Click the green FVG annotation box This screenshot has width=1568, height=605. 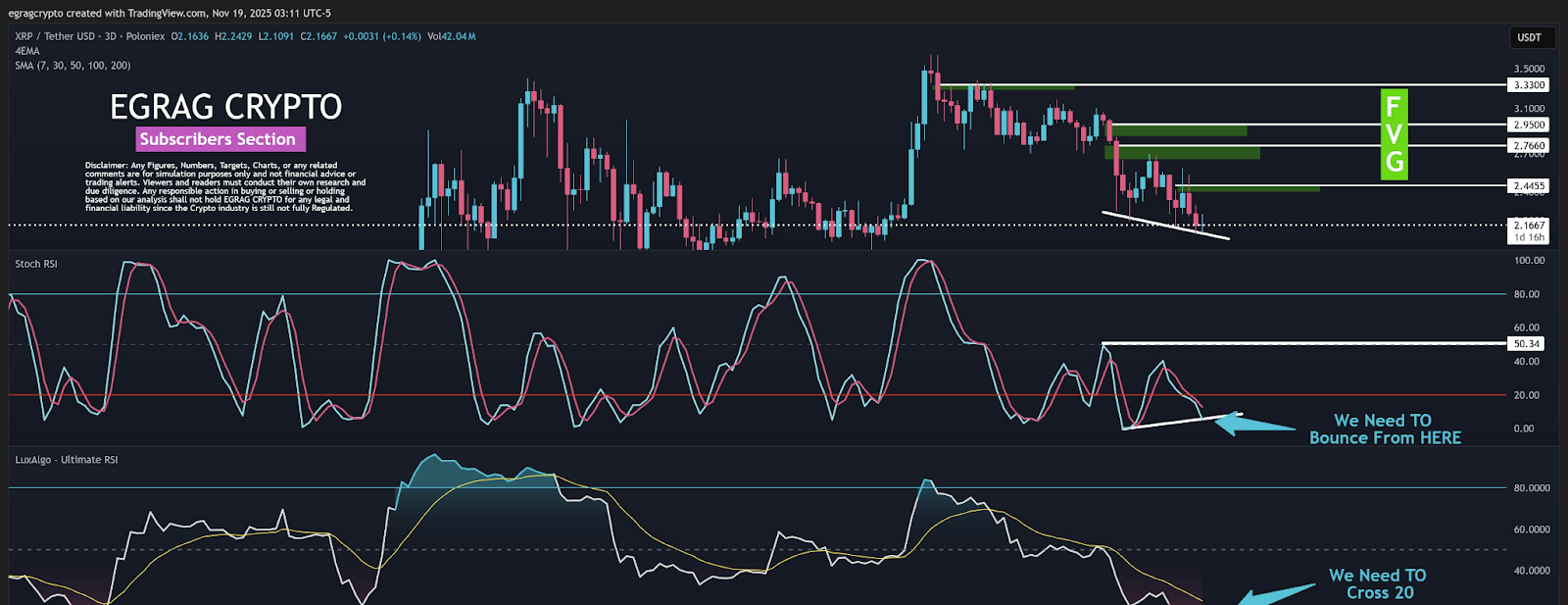pos(1394,134)
